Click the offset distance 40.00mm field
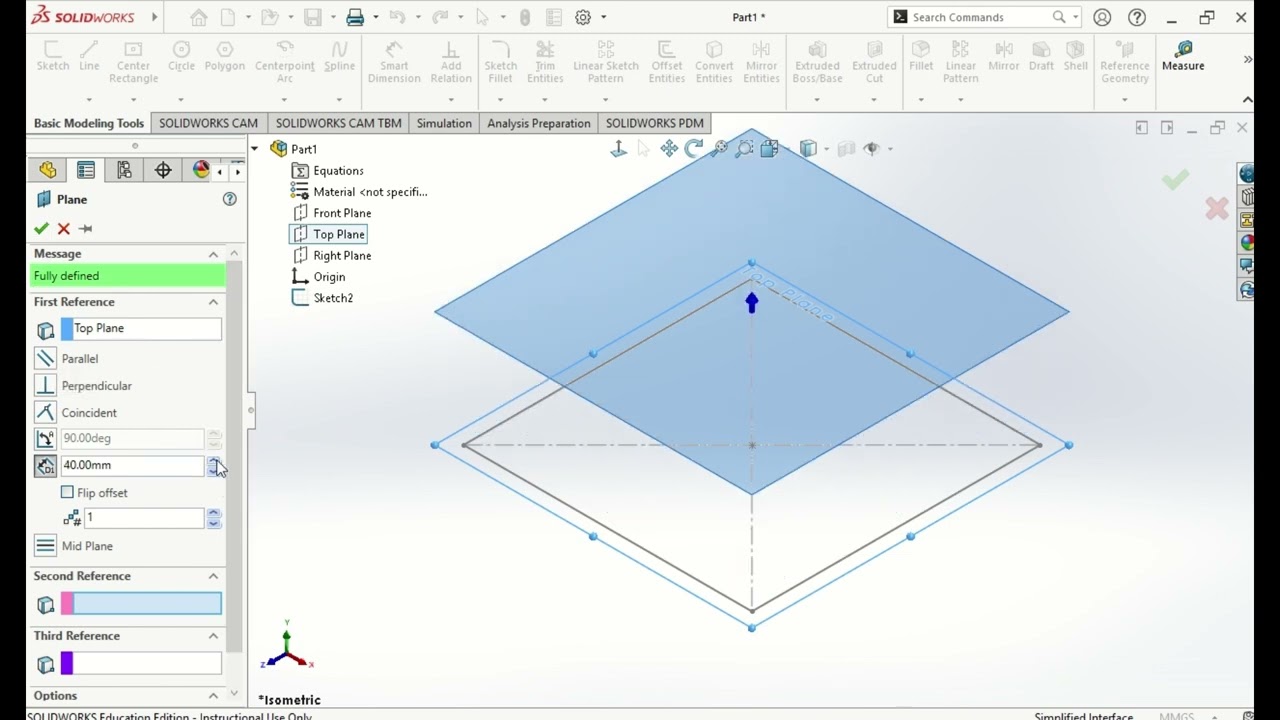The width and height of the screenshot is (1280, 720). click(x=132, y=465)
